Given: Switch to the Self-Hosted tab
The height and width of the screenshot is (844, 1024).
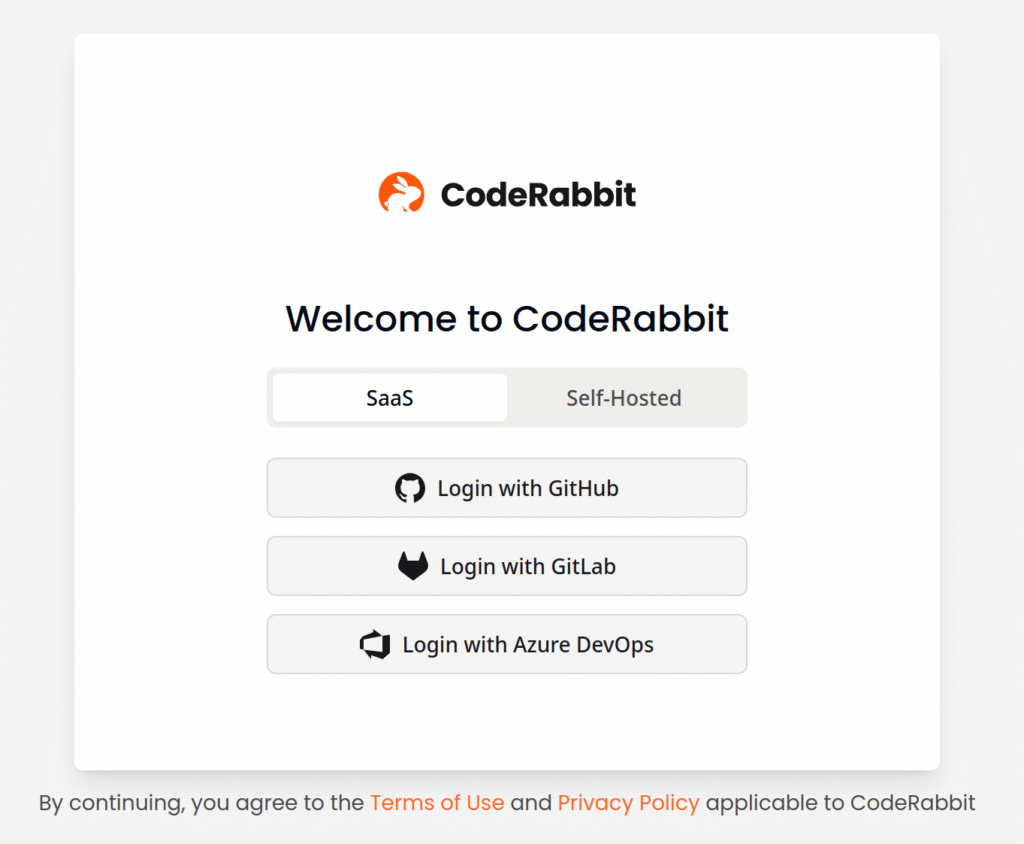Looking at the screenshot, I should [x=624, y=398].
